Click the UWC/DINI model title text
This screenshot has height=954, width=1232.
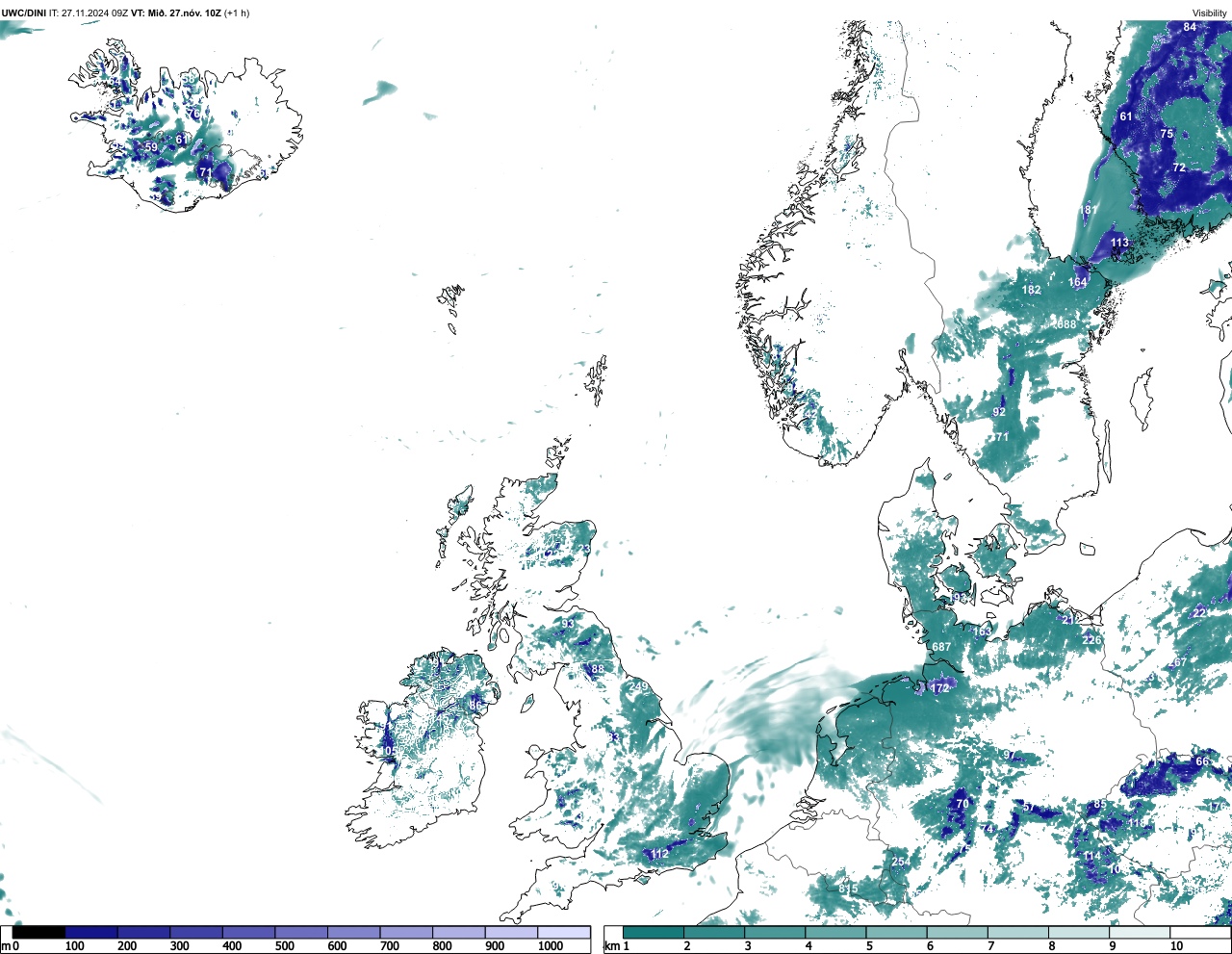[23, 13]
